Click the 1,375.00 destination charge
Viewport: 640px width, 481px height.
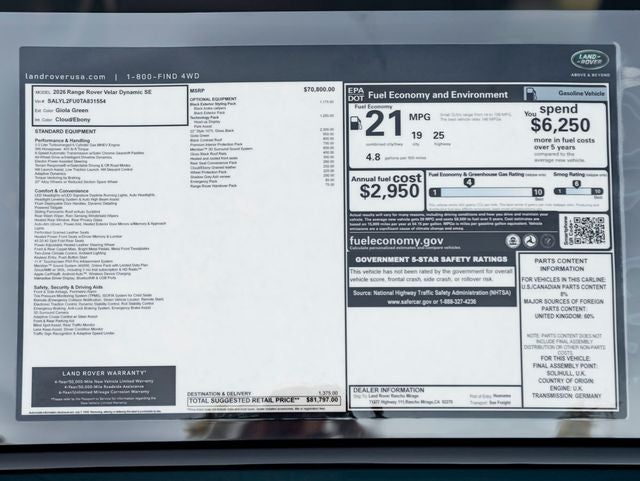(x=328, y=393)
